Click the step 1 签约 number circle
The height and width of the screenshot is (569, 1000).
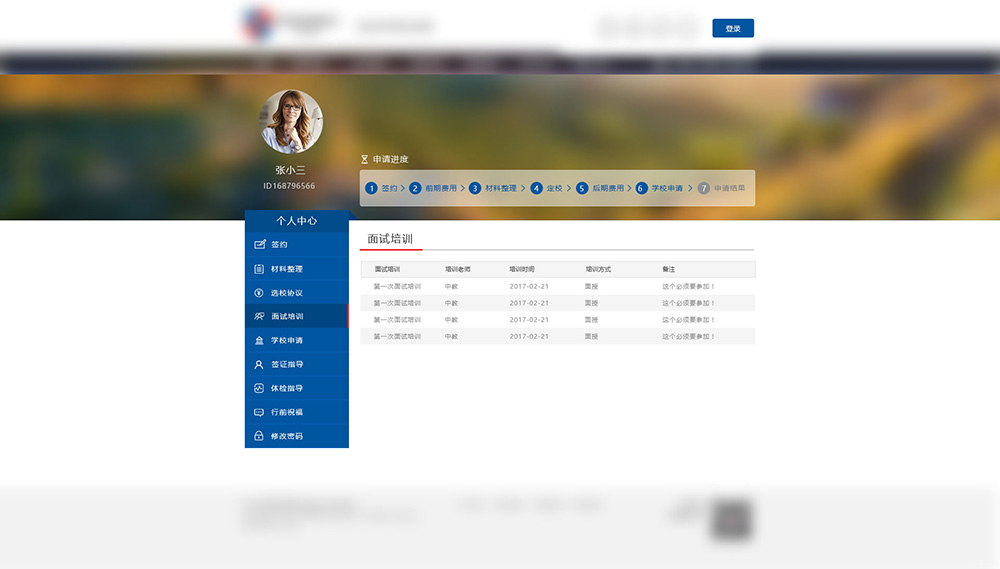[x=371, y=188]
